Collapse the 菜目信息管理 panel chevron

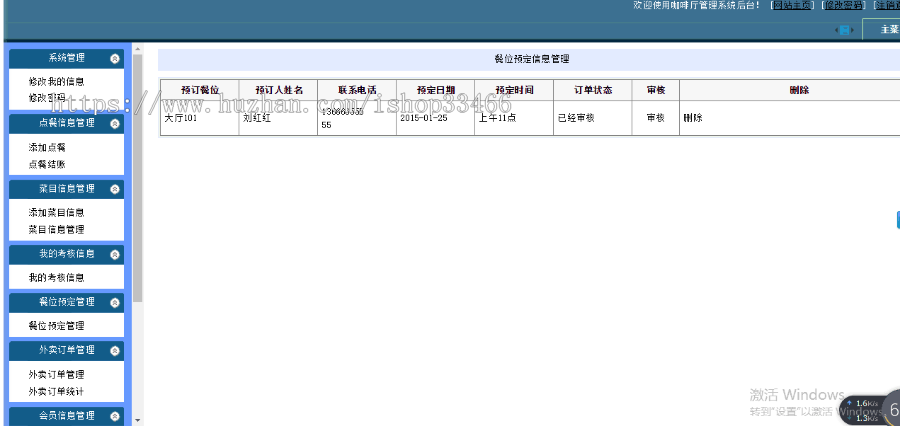point(115,189)
